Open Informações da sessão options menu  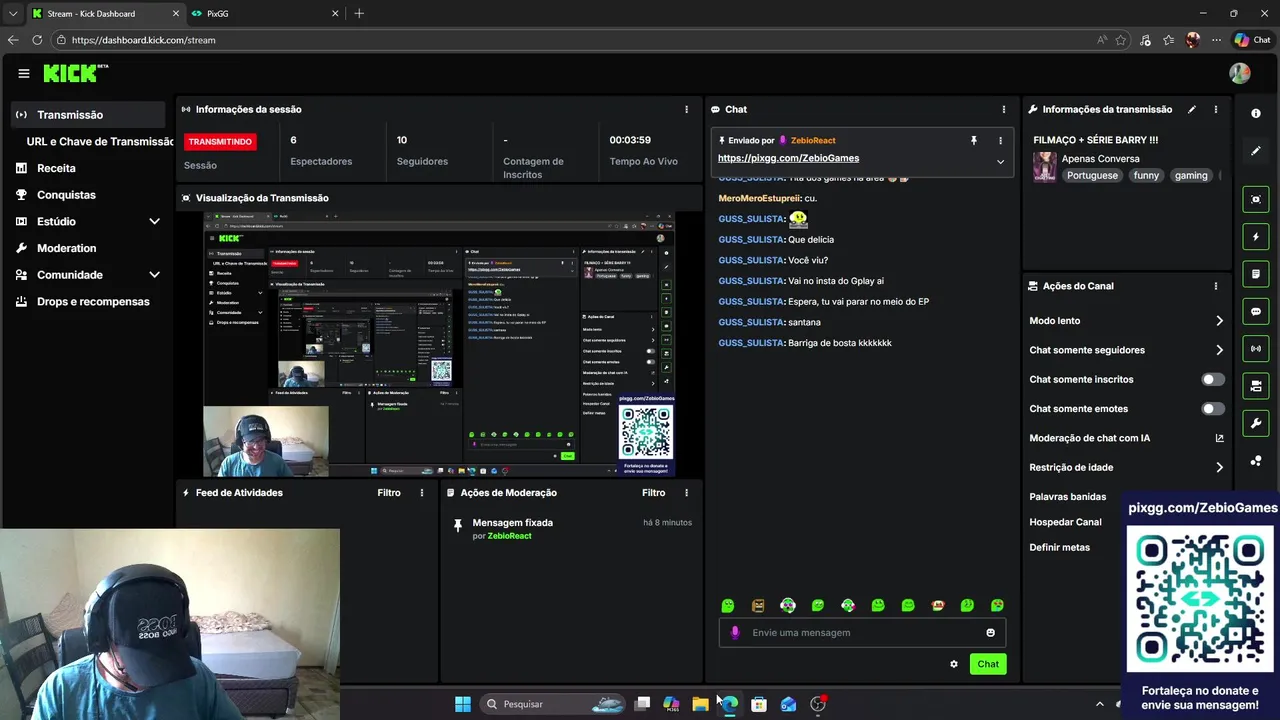pos(686,109)
